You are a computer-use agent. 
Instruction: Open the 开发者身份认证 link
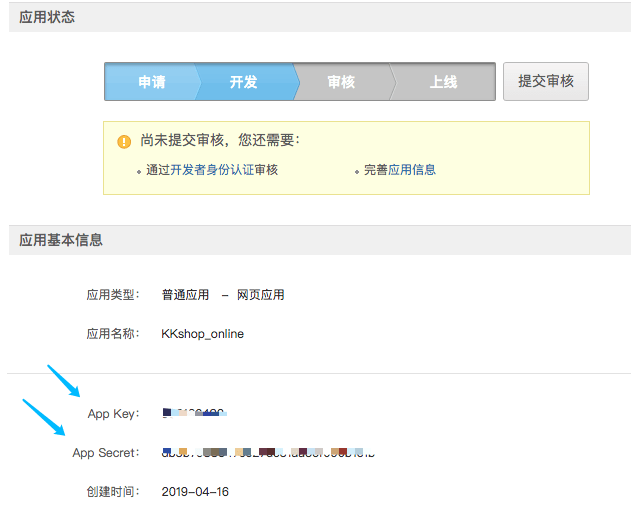[206, 170]
